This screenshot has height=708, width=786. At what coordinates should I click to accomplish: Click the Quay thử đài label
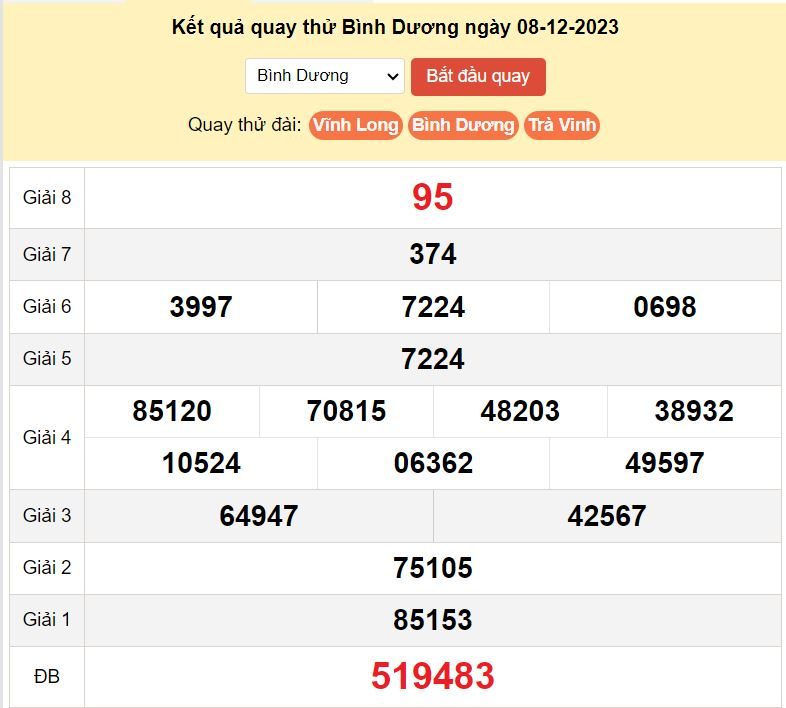[x=245, y=125]
